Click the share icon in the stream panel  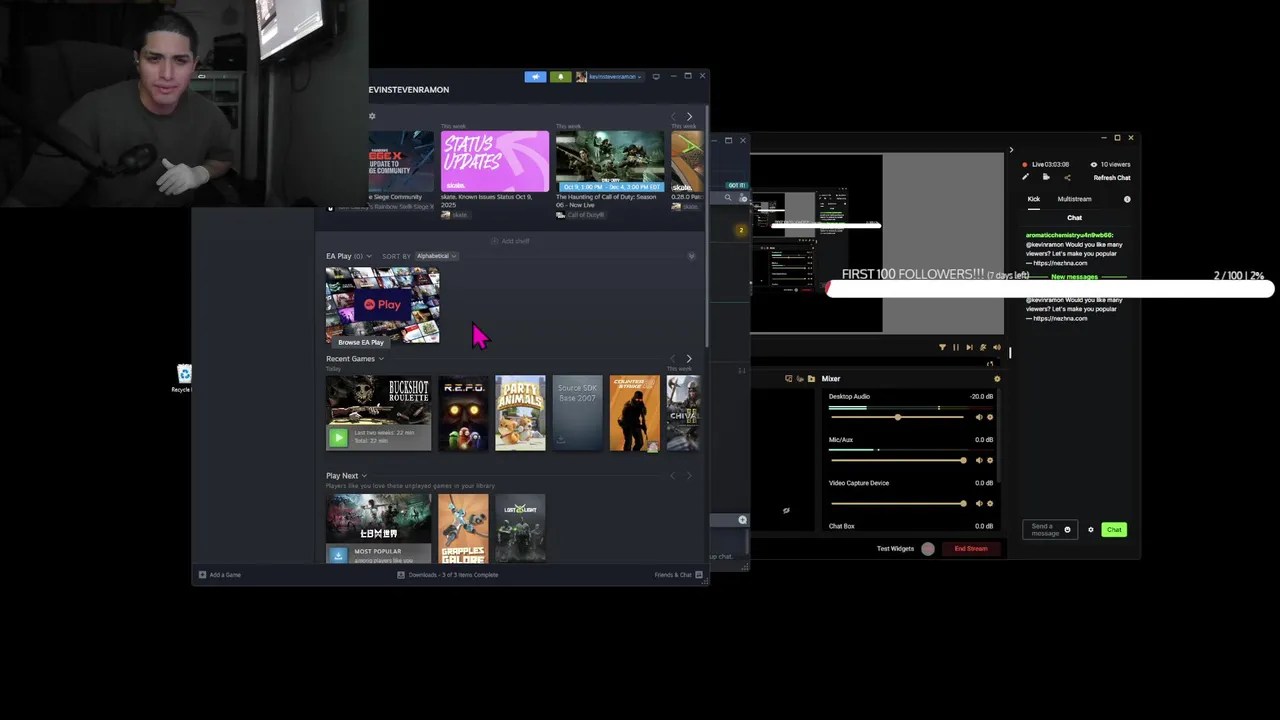(1067, 177)
